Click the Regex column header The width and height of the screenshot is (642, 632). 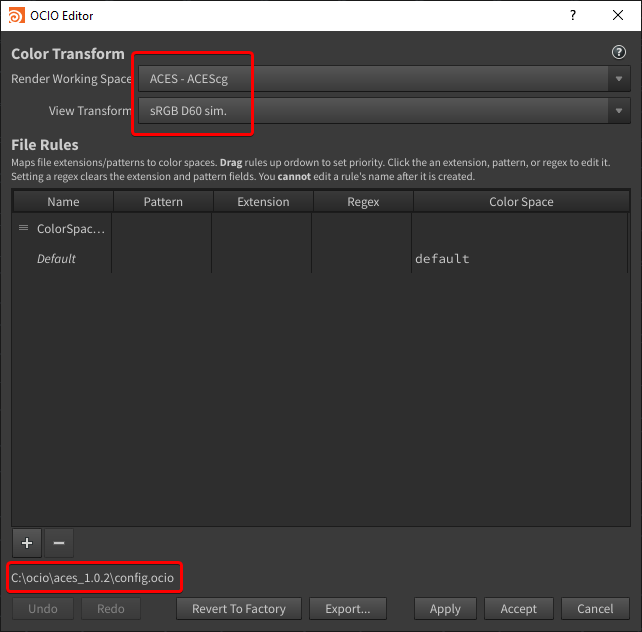(363, 202)
